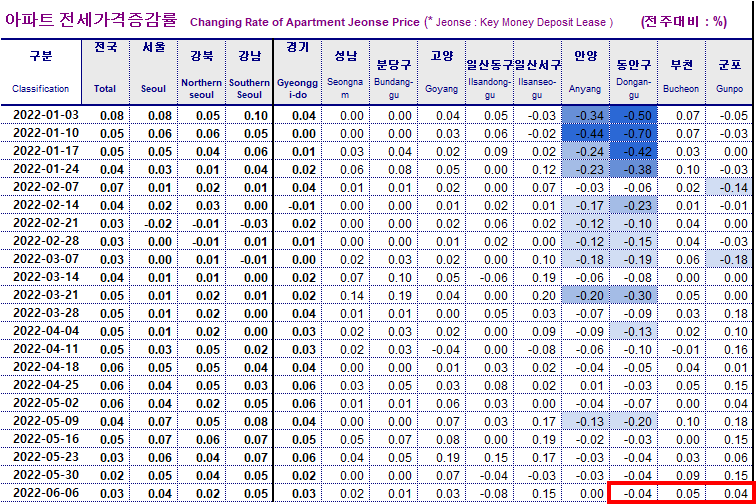
Task: Select Dongan-gu value -0.04 for 2022-06-06
Action: (x=637, y=494)
